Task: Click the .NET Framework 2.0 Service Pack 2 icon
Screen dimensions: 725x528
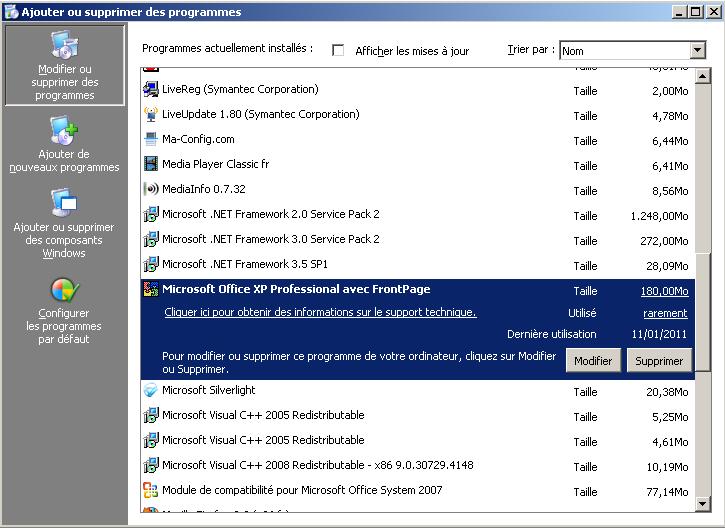Action: pyautogui.click(x=151, y=214)
